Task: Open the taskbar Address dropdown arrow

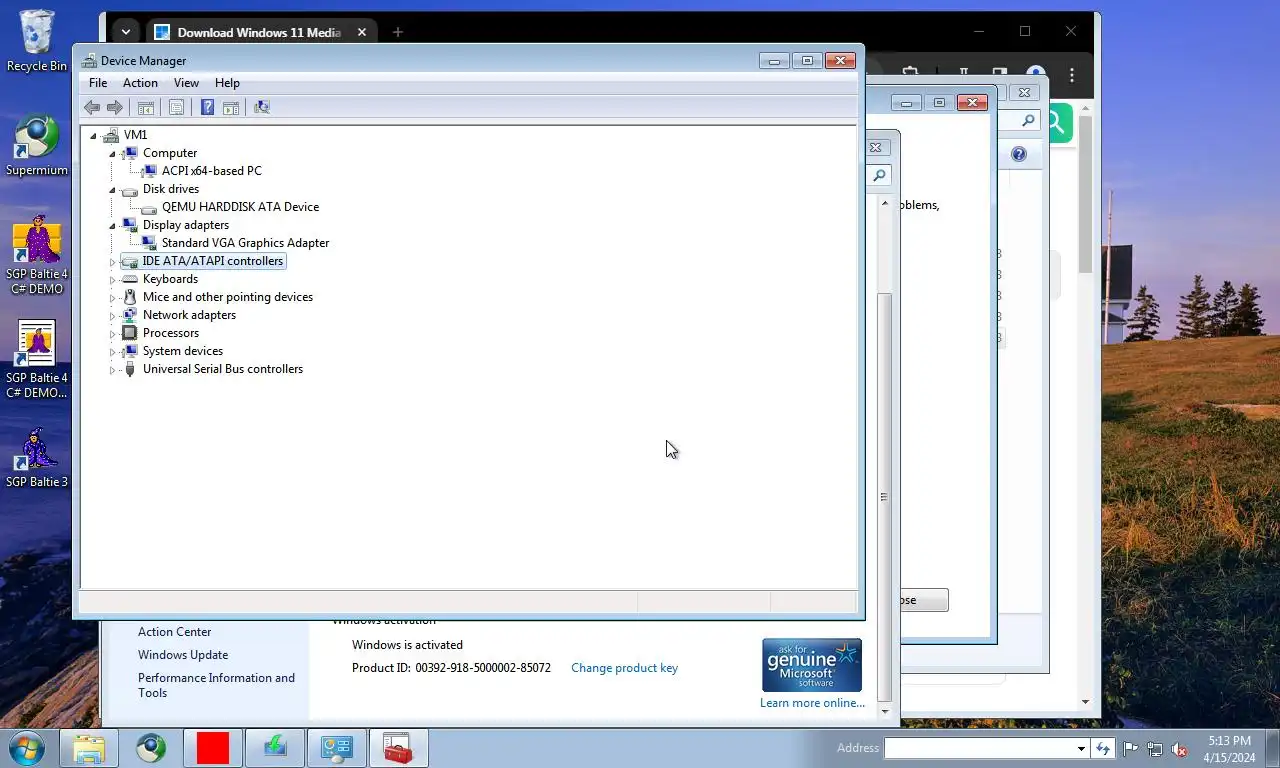Action: (1081, 748)
